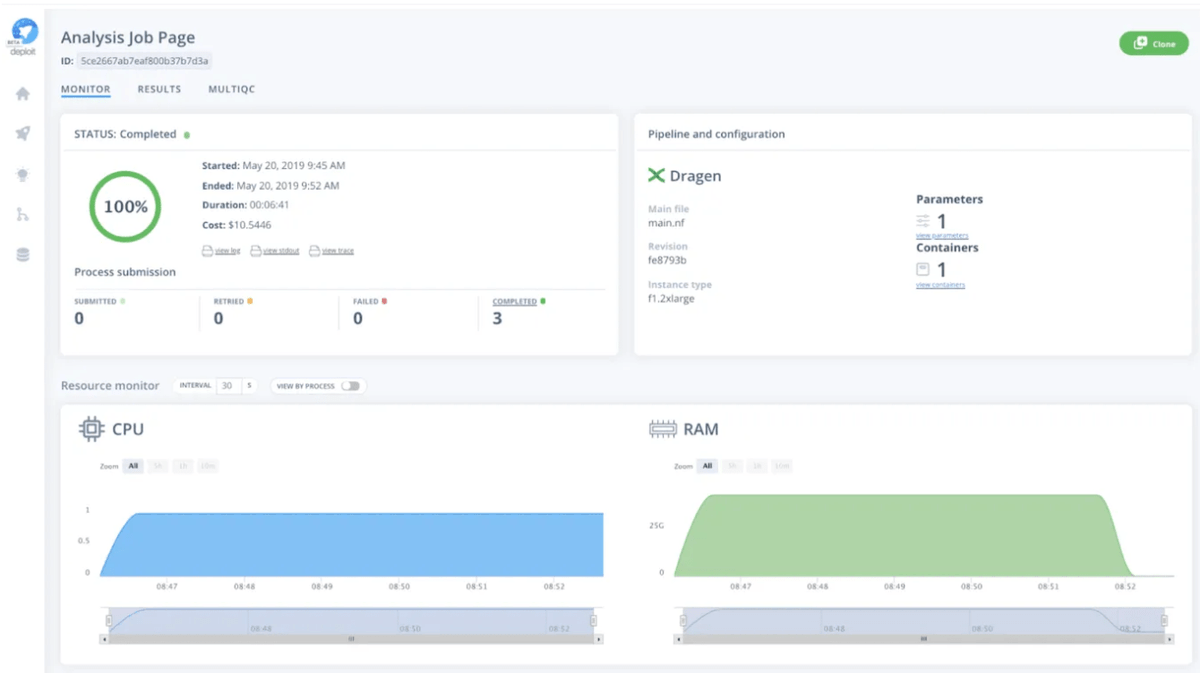This screenshot has height=673, width=1200.
Task: Click the Submitted process count
Action: tap(79, 319)
